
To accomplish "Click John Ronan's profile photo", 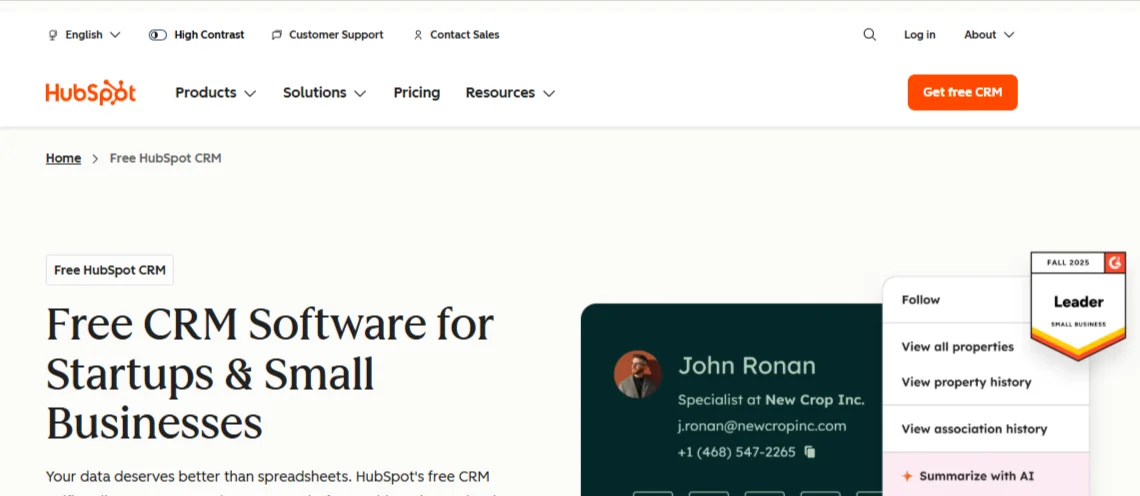I will tap(638, 374).
